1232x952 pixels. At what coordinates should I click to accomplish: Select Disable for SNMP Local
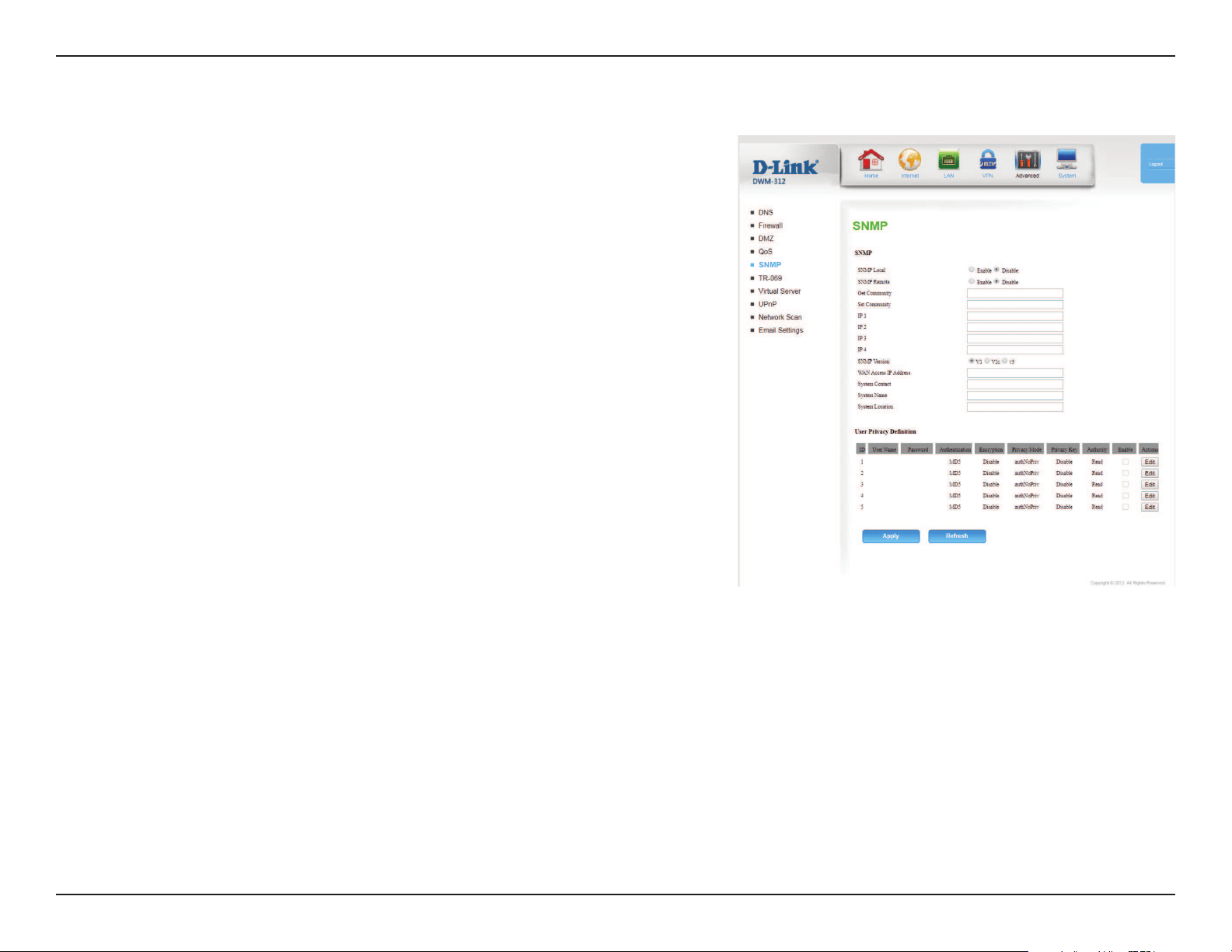(x=996, y=270)
